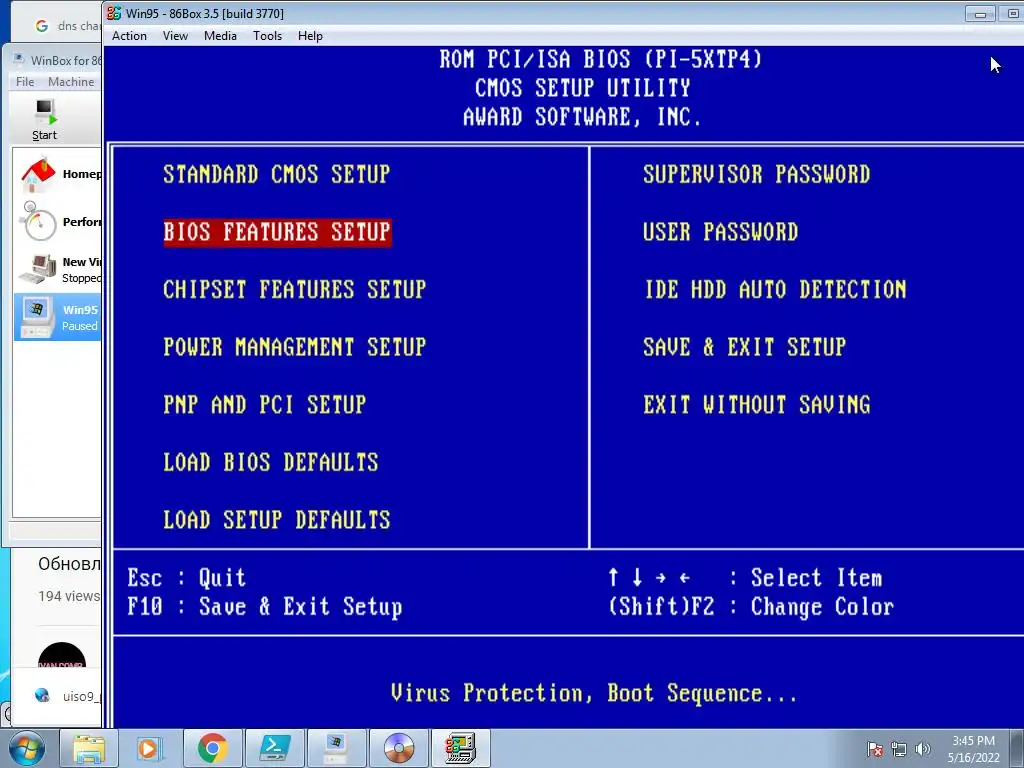Viewport: 1024px width, 768px height.
Task: Select the highlighted BIOS FEATURES SETUP entry
Action: point(277,232)
